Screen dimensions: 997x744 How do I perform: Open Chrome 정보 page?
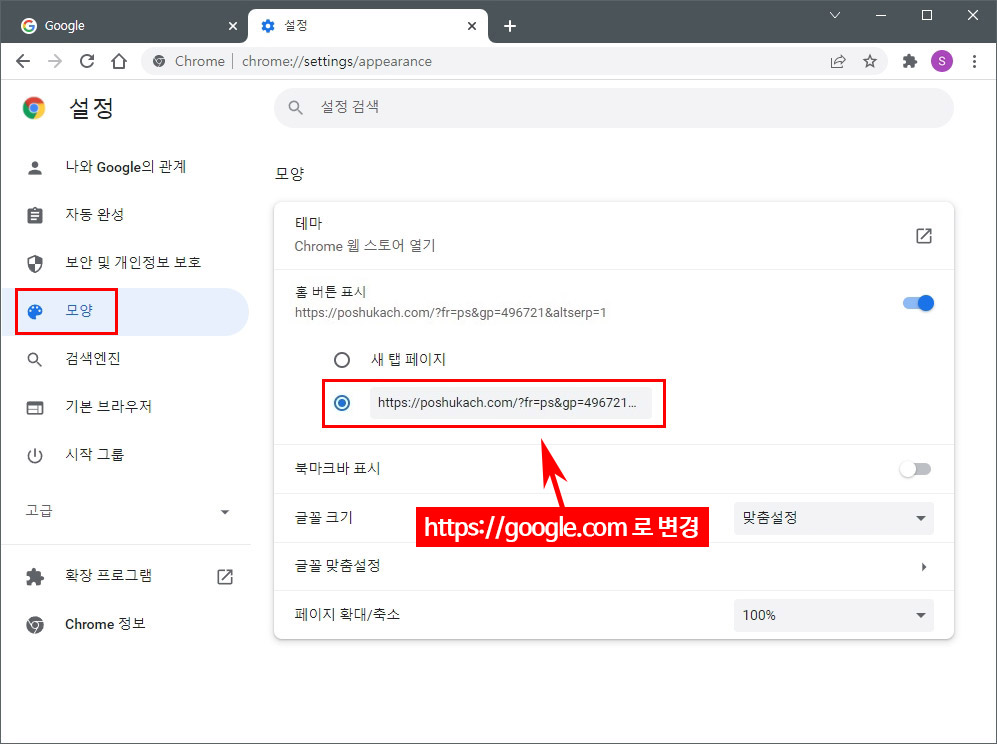coord(126,625)
